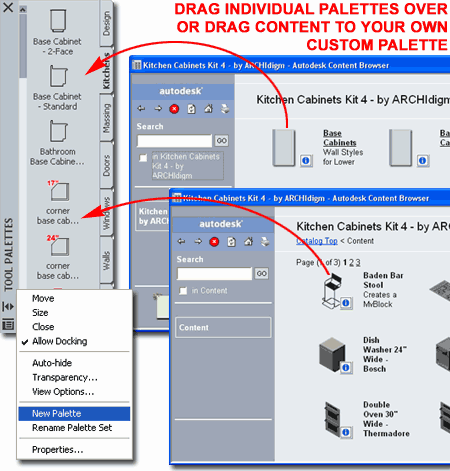Open View Options… from context menu
Image resolution: width=450 pixels, height=471 pixels.
[63, 392]
